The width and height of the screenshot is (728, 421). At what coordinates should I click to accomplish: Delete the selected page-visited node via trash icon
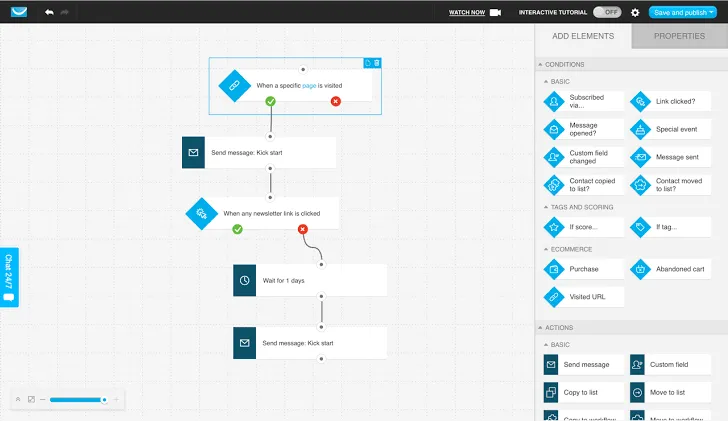tap(377, 63)
